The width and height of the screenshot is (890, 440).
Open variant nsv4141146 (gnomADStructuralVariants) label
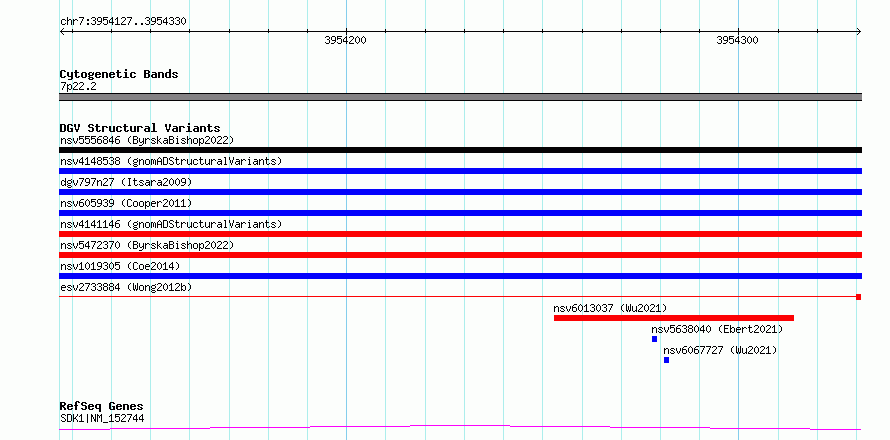(x=171, y=224)
